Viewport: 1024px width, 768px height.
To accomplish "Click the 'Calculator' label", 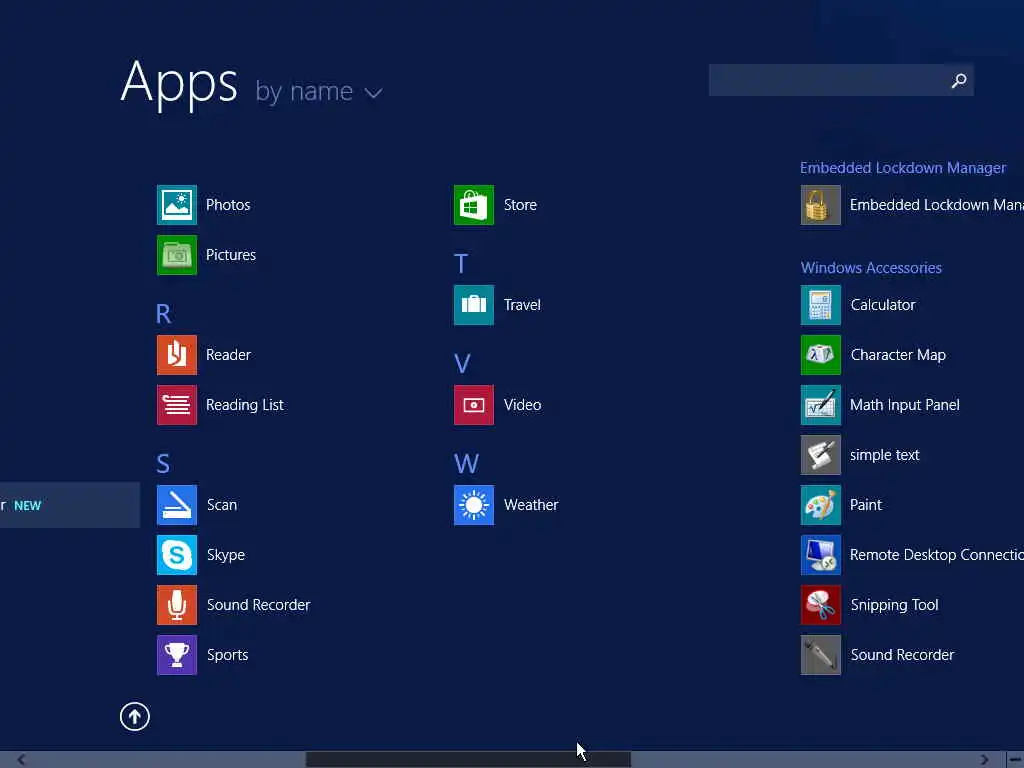I will tap(883, 305).
